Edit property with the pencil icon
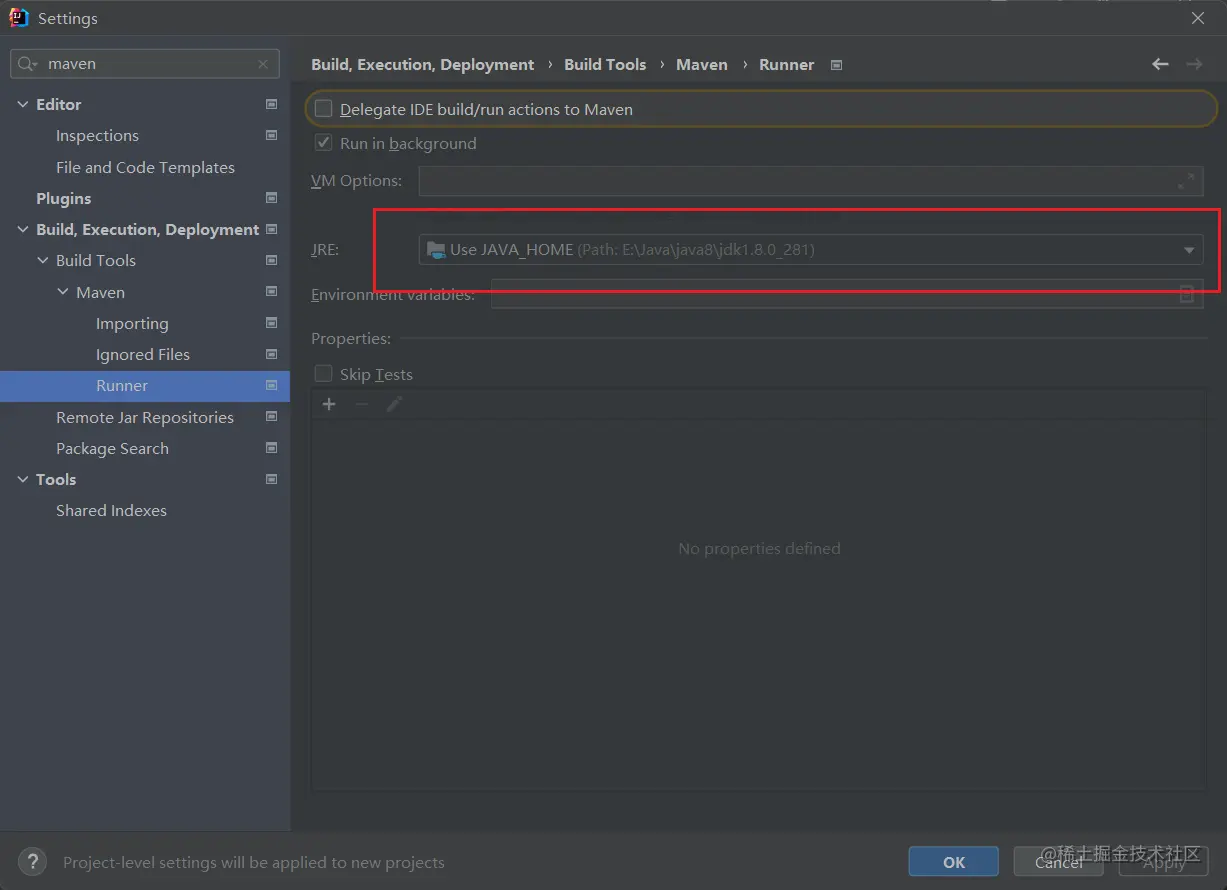 pyautogui.click(x=395, y=404)
